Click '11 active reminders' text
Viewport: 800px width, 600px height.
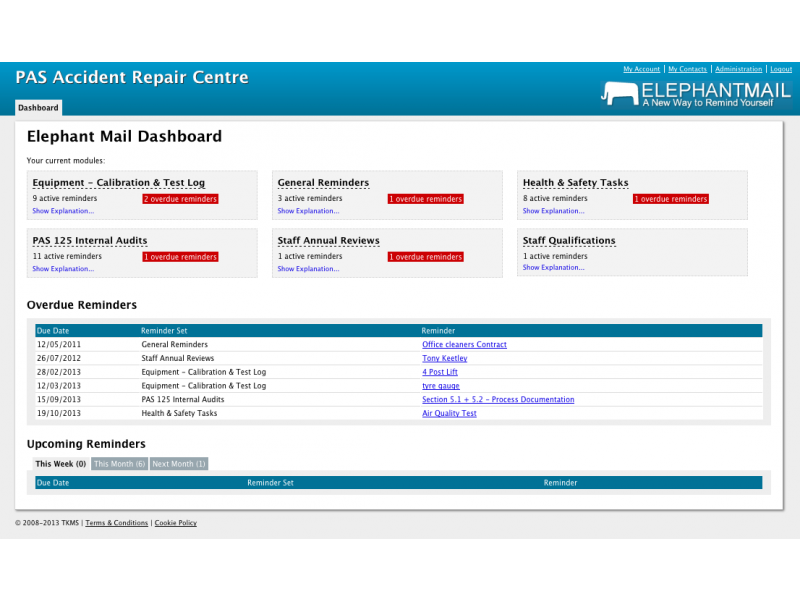click(x=67, y=256)
